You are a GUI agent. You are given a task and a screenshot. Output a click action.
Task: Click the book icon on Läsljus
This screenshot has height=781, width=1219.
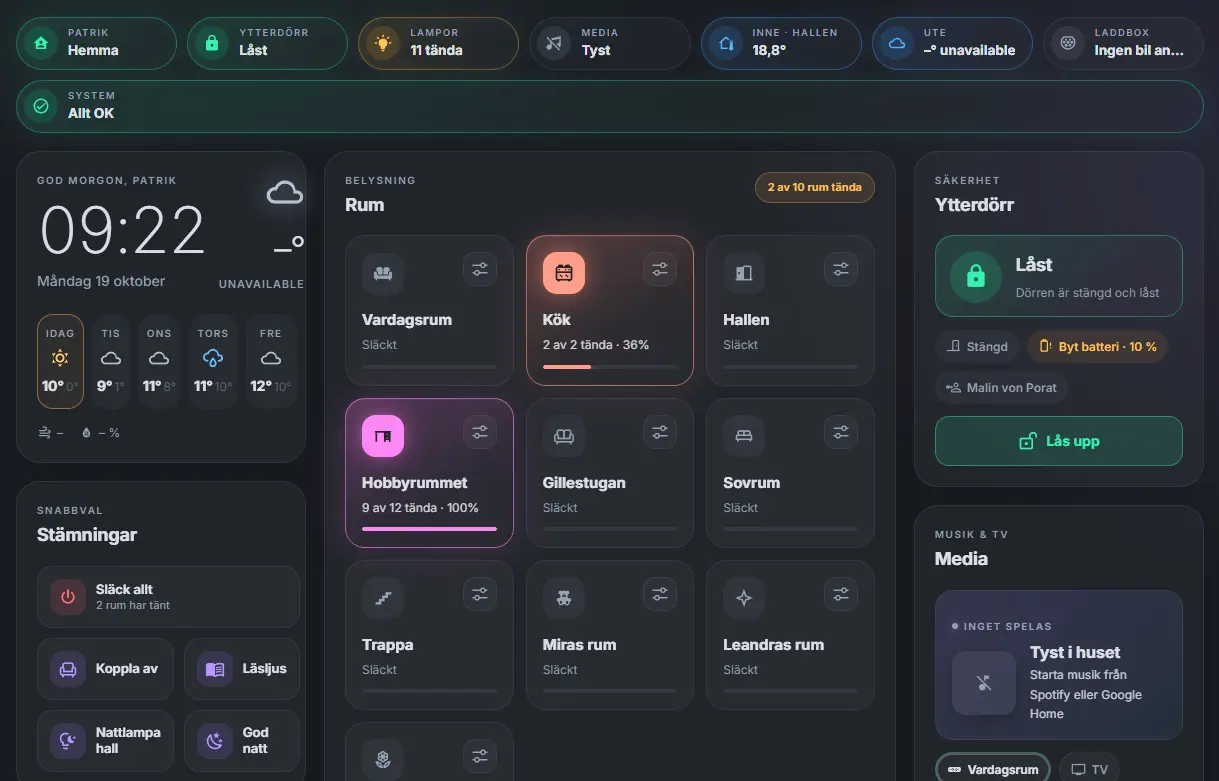tap(215, 669)
